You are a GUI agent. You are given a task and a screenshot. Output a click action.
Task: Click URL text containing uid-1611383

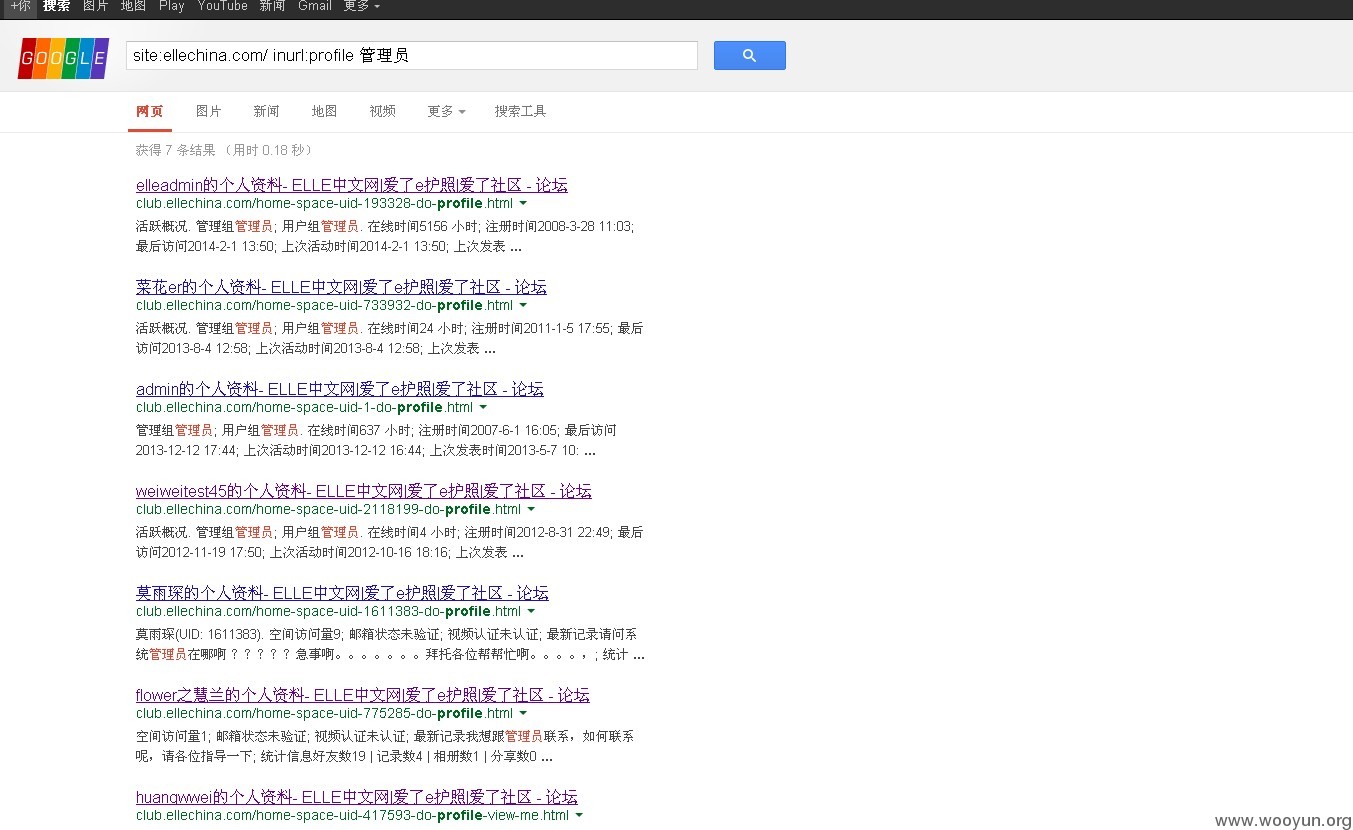click(x=328, y=612)
